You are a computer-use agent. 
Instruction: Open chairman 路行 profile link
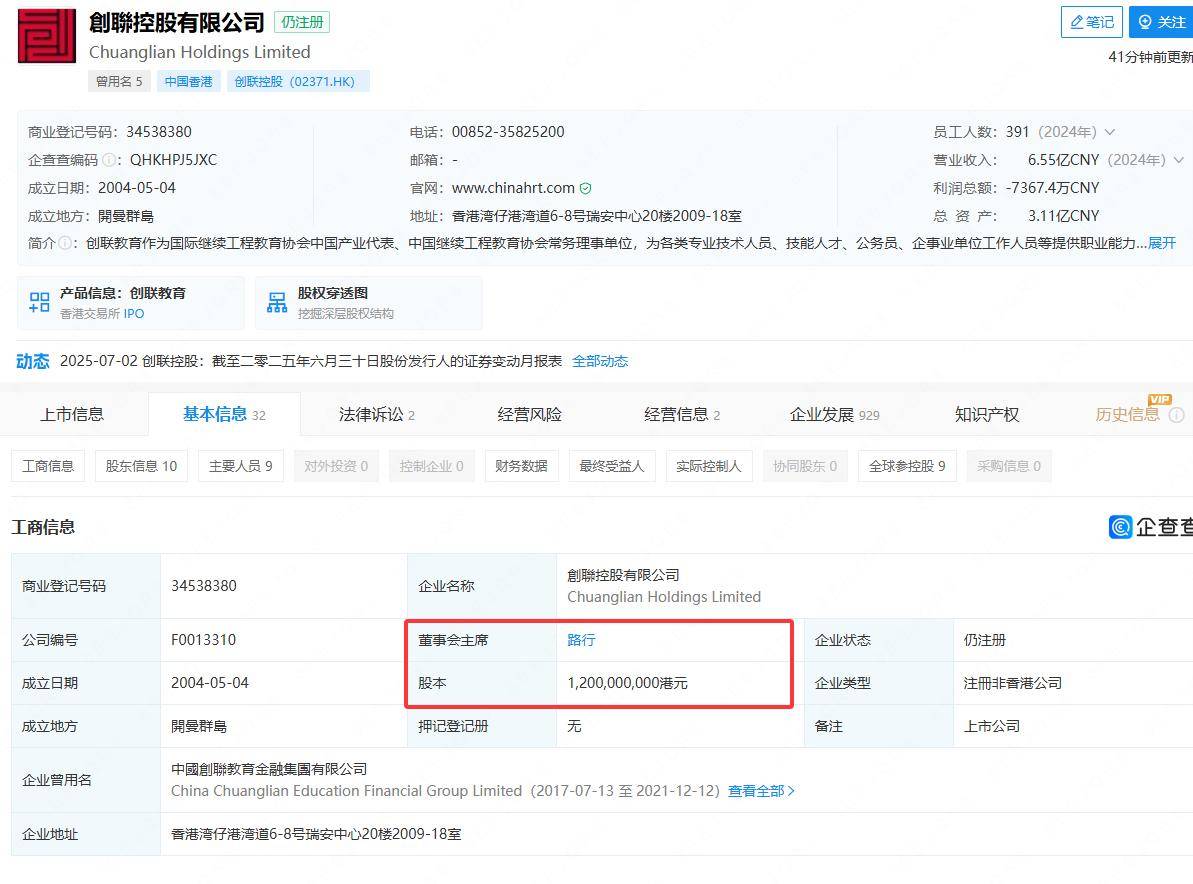[581, 641]
